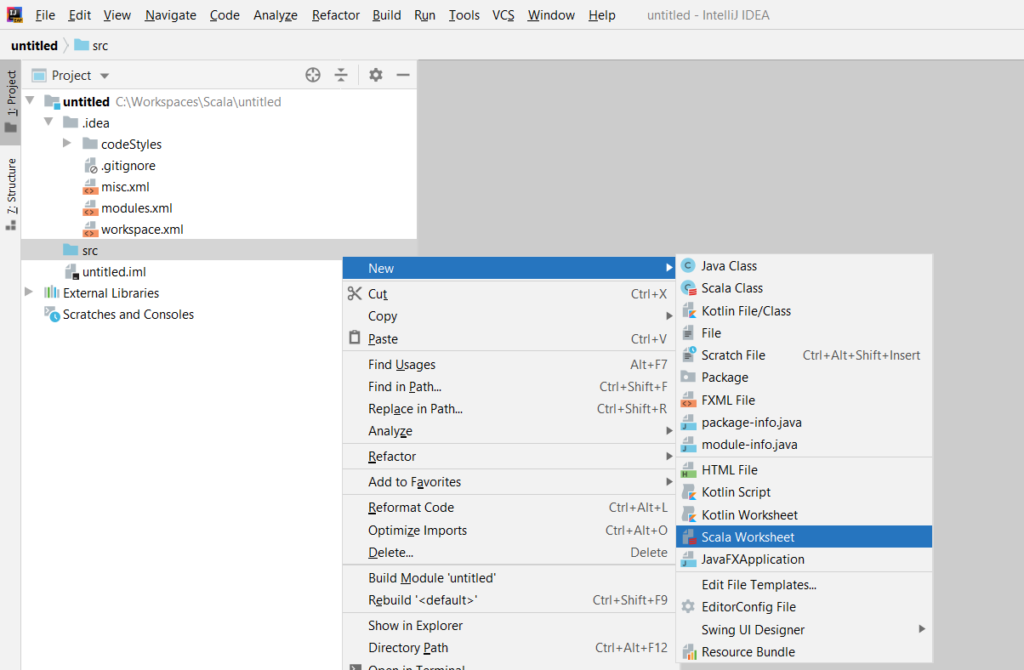
Task: Click the scissors Cut icon
Action: 355,293
